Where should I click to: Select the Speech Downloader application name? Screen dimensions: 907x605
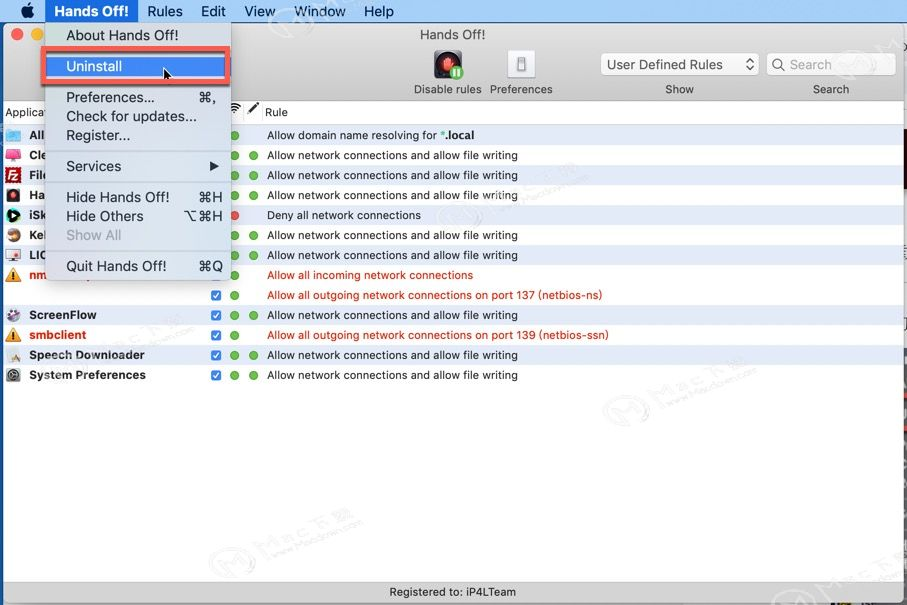click(x=87, y=355)
